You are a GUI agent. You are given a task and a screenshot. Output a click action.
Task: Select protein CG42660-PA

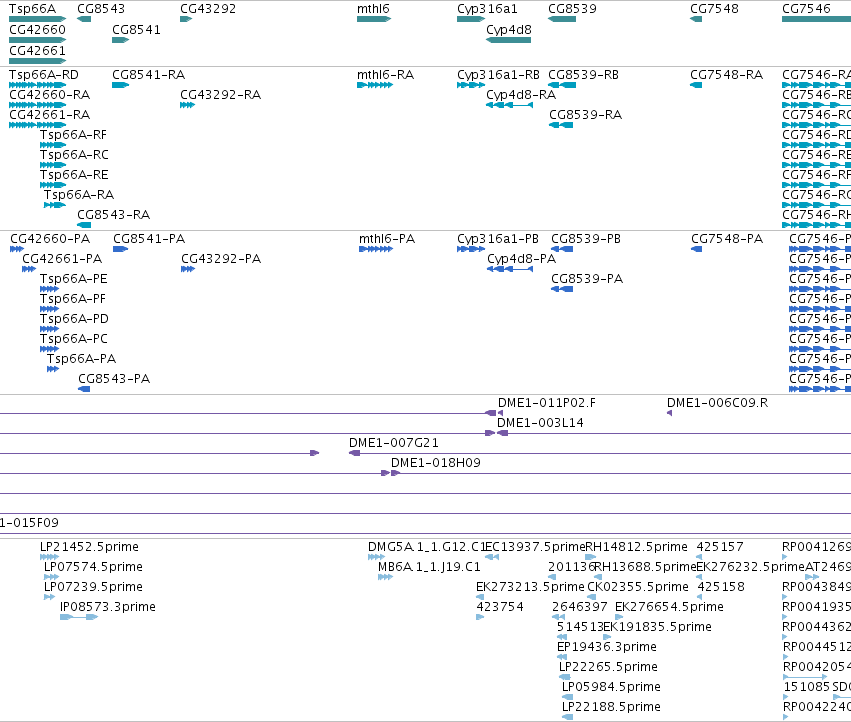(x=17, y=249)
